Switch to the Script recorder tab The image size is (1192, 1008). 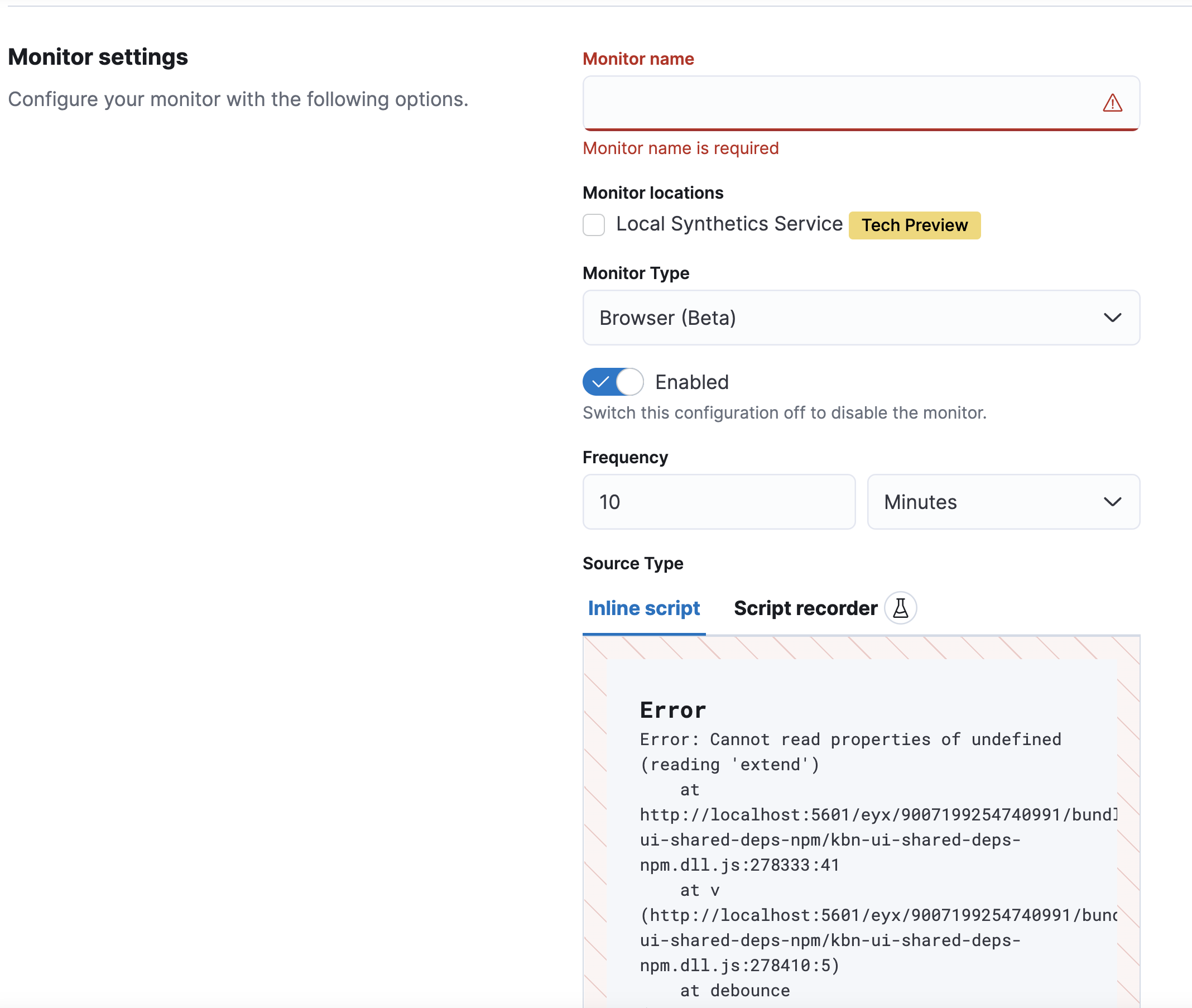click(806, 607)
